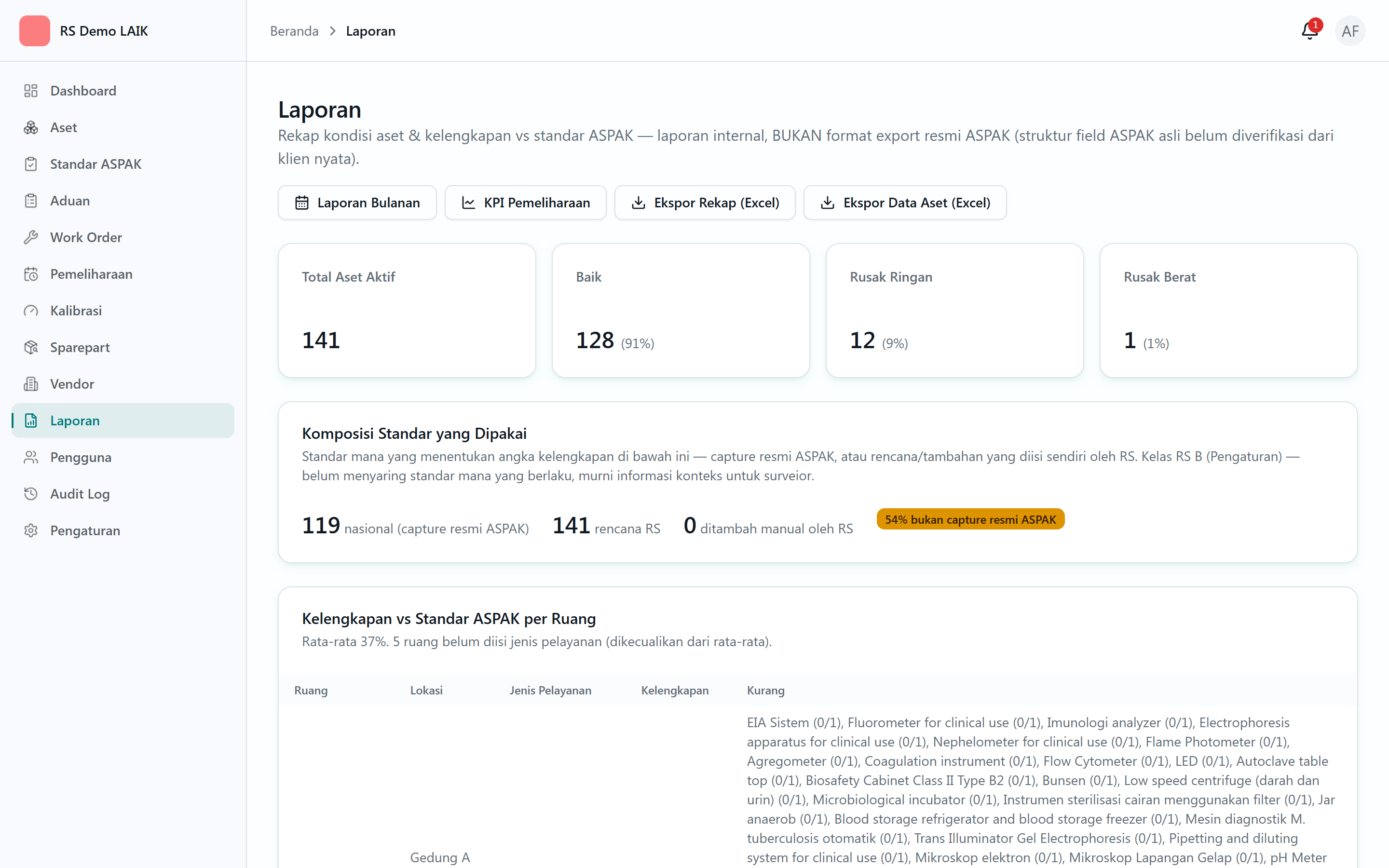
Task: Click the Aset boxes icon
Action: point(31,127)
